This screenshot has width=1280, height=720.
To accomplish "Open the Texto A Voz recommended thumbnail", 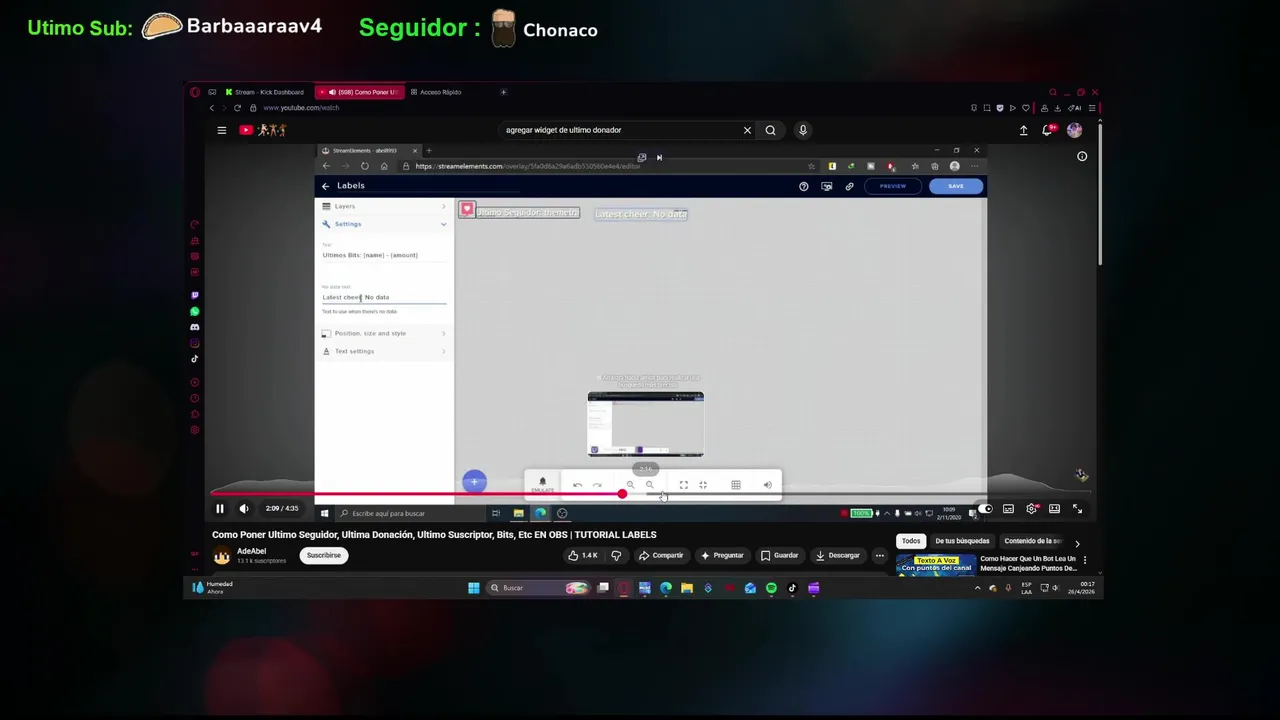I will (935, 565).
